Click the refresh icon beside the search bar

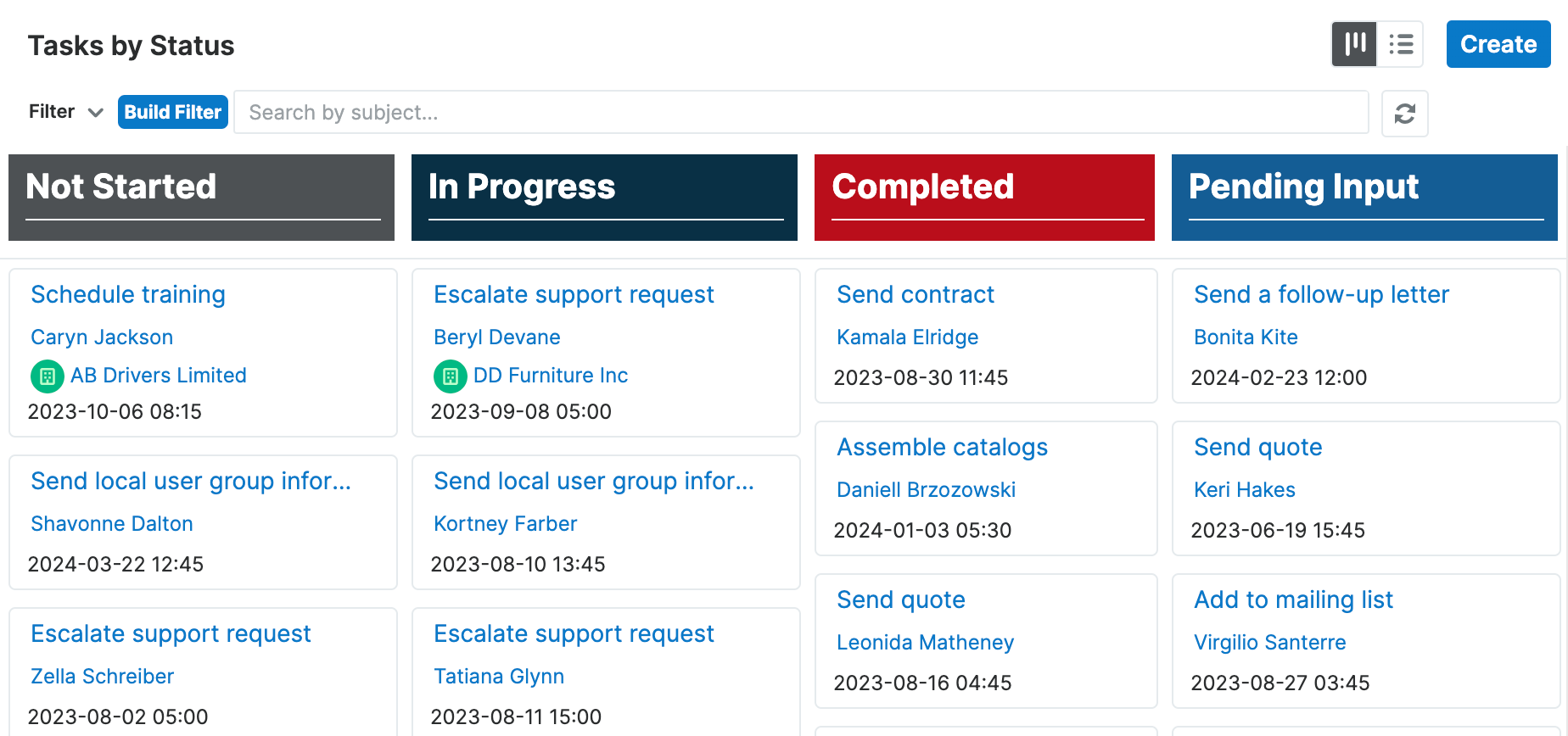pos(1404,113)
